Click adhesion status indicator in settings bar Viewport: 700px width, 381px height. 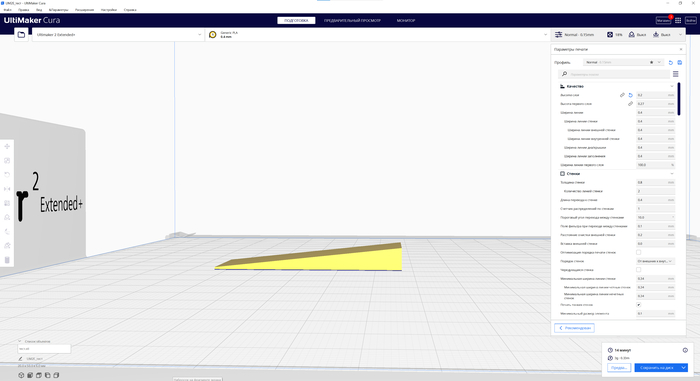(x=662, y=34)
